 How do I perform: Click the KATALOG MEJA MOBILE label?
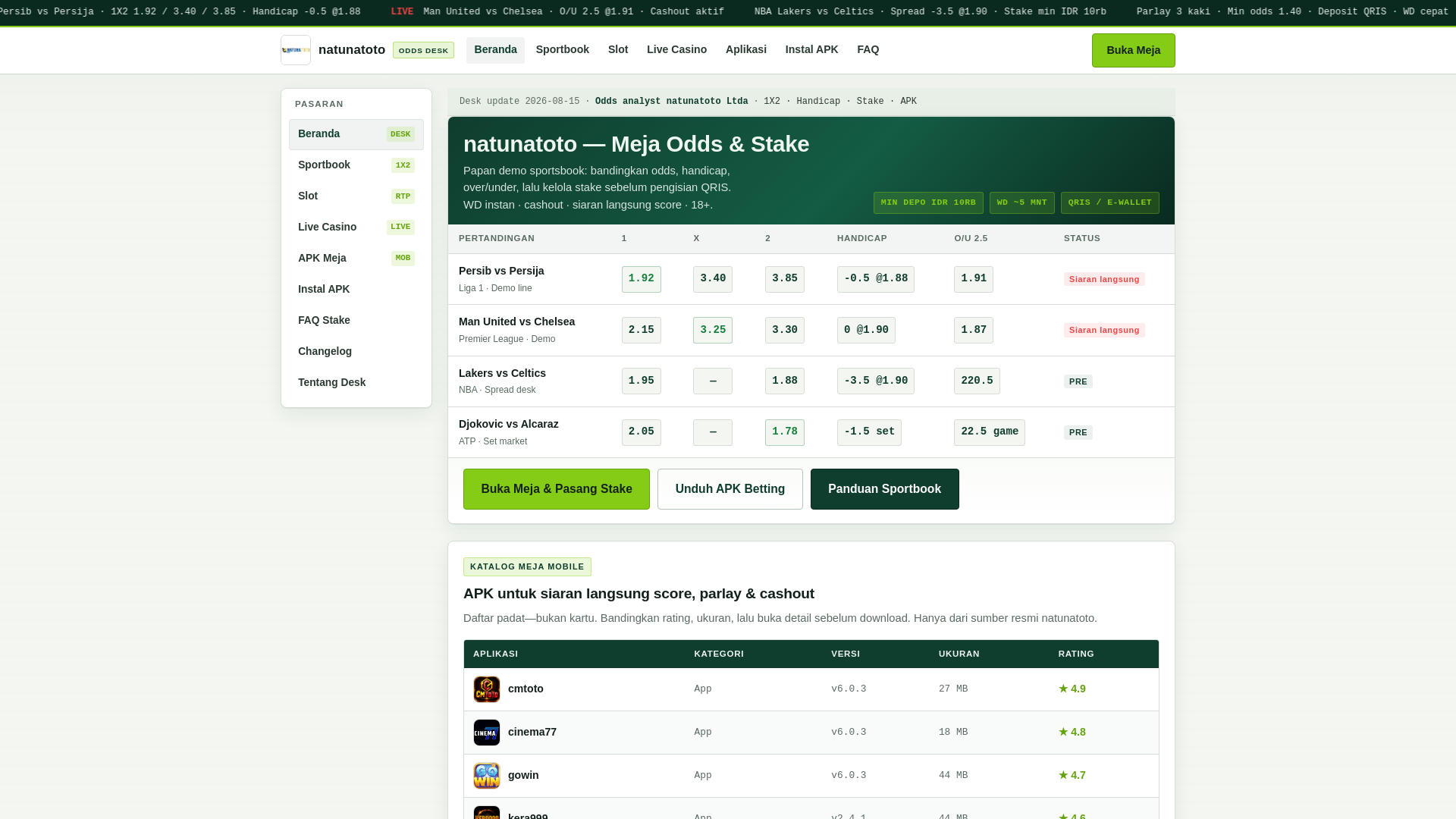click(527, 567)
